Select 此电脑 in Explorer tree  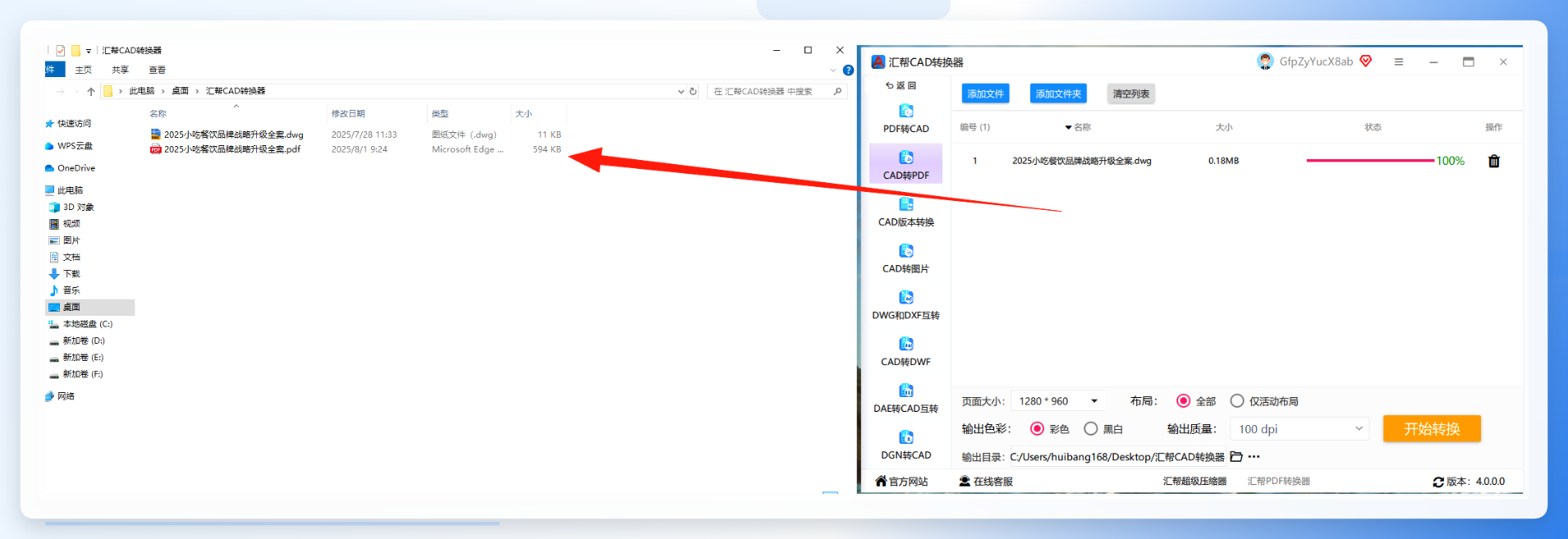click(64, 190)
